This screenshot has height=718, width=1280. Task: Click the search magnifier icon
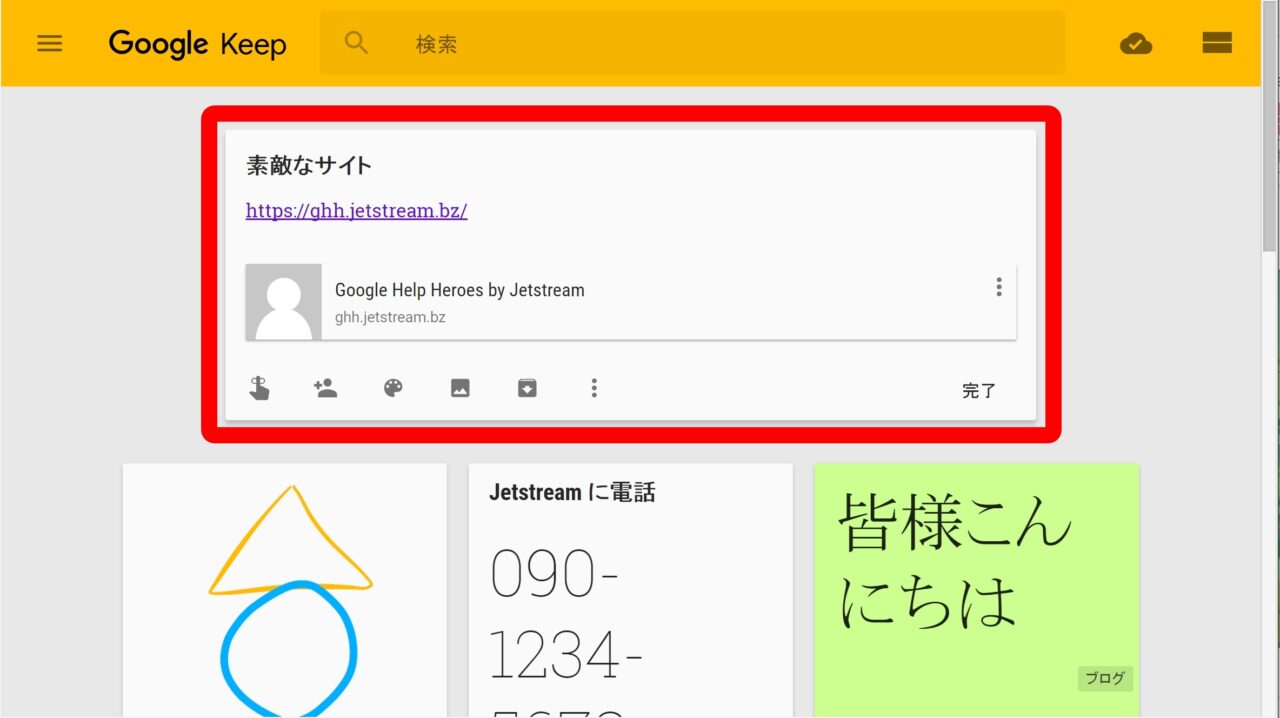[x=356, y=43]
